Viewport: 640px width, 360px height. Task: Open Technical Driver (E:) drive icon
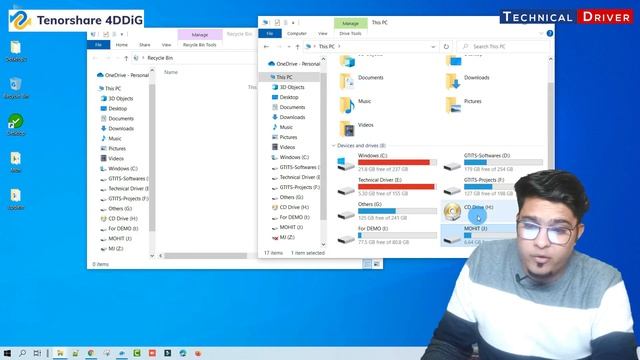point(346,189)
